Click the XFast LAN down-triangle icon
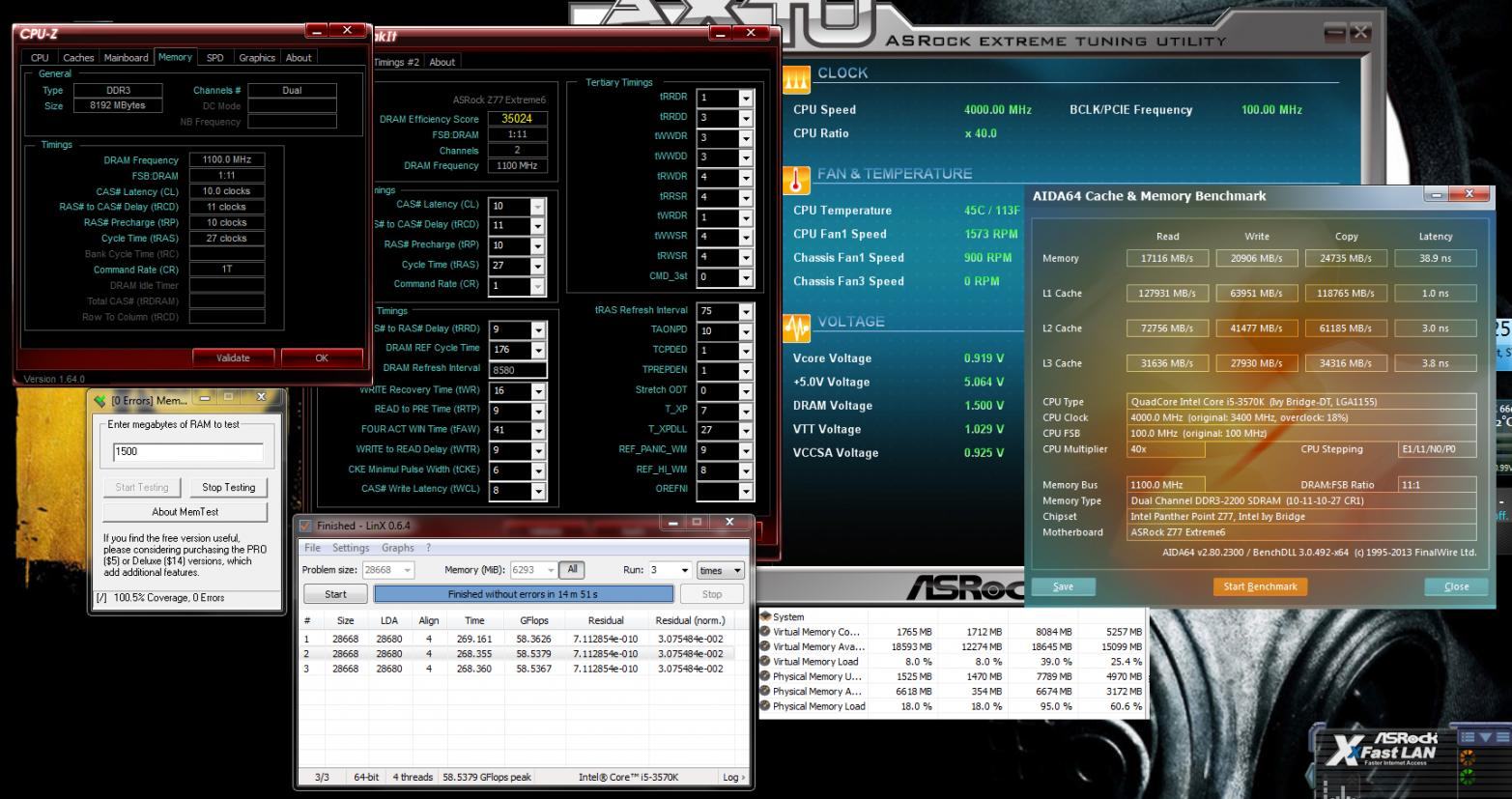Image resolution: width=1512 pixels, height=799 pixels. click(1485, 736)
